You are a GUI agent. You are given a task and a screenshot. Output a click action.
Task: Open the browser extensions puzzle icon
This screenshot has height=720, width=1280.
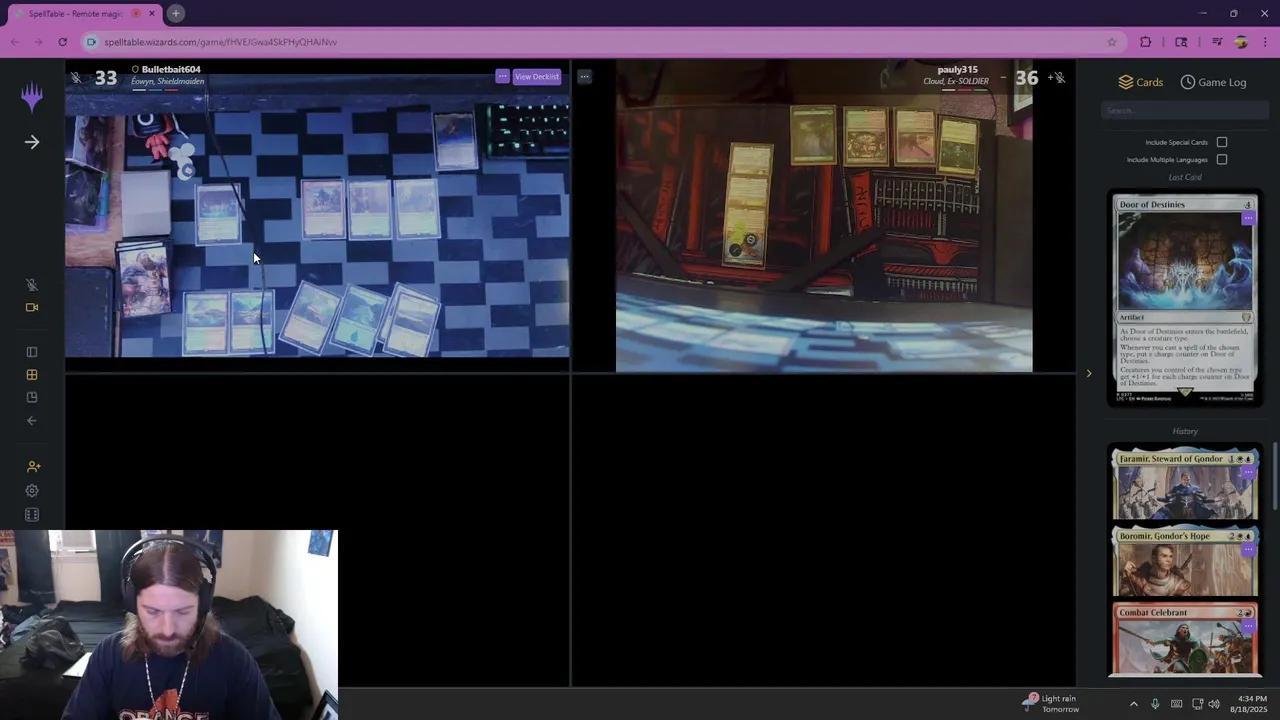pyautogui.click(x=1146, y=42)
